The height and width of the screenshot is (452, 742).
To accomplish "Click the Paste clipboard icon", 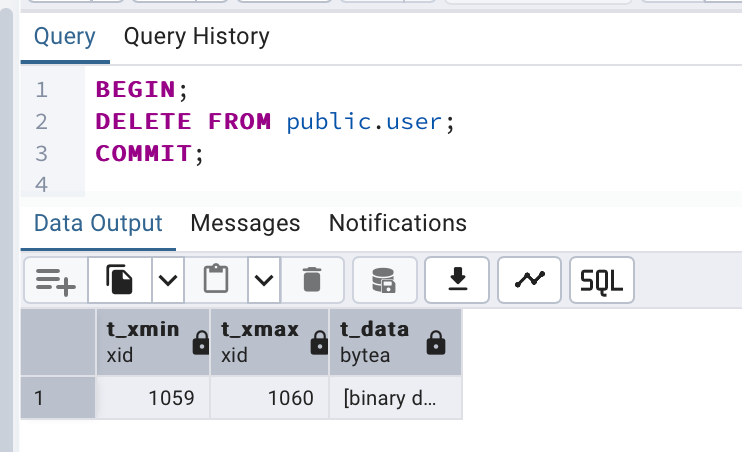I will (x=216, y=280).
